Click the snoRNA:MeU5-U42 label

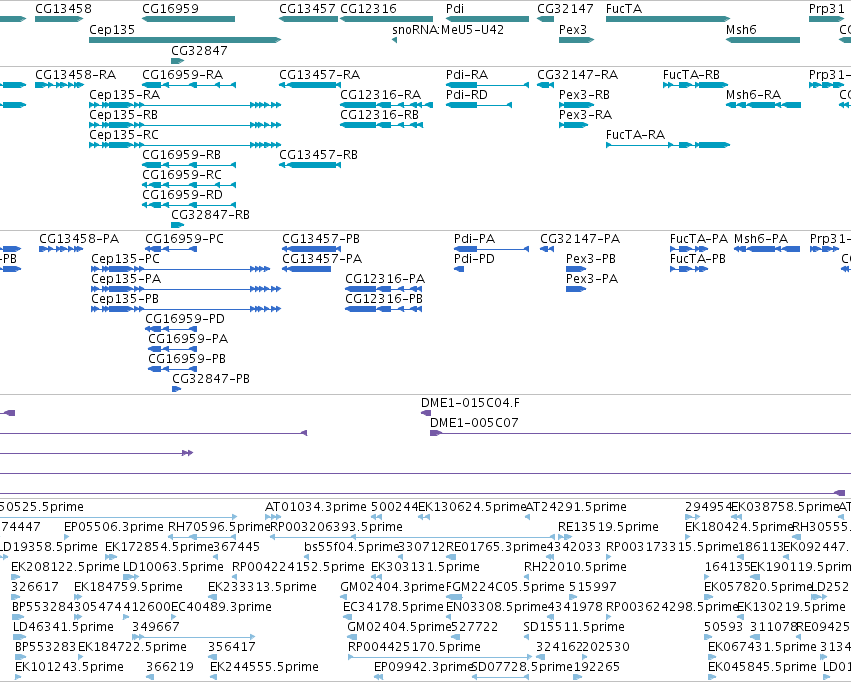coord(448,29)
